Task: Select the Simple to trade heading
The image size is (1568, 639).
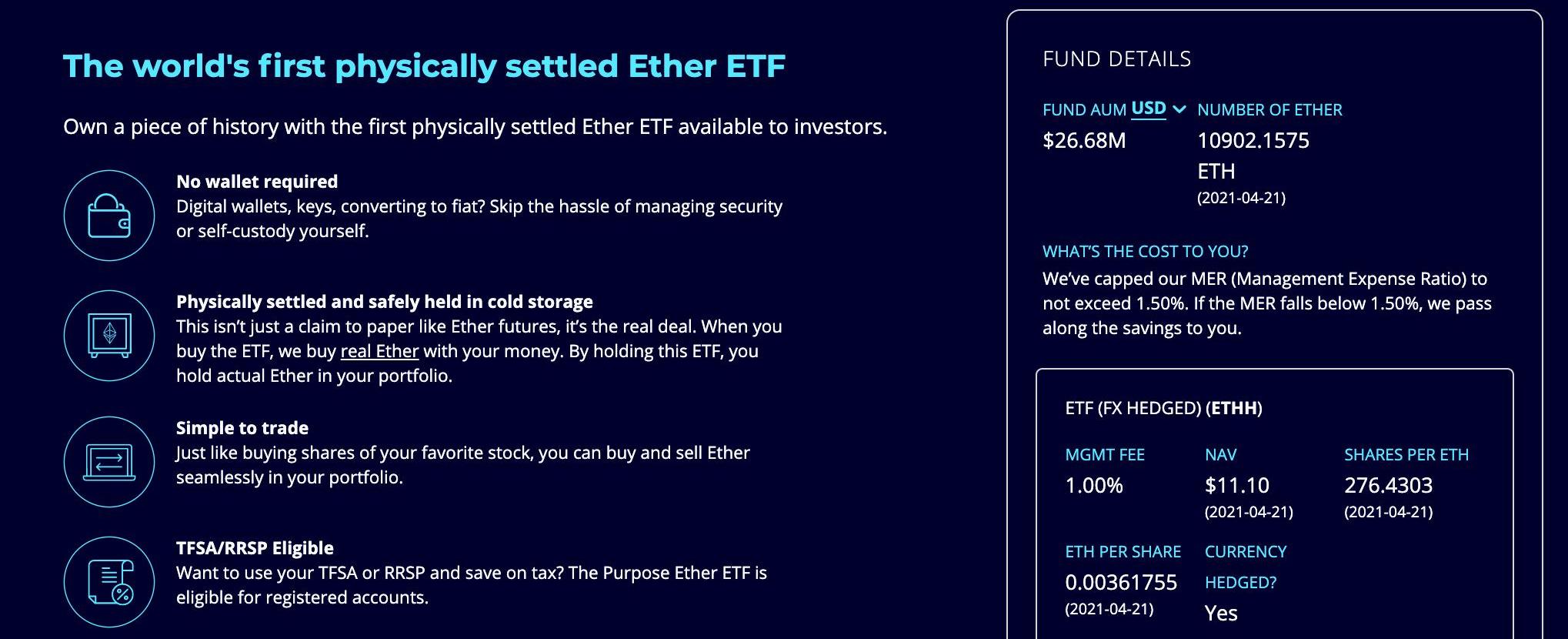Action: click(x=242, y=428)
